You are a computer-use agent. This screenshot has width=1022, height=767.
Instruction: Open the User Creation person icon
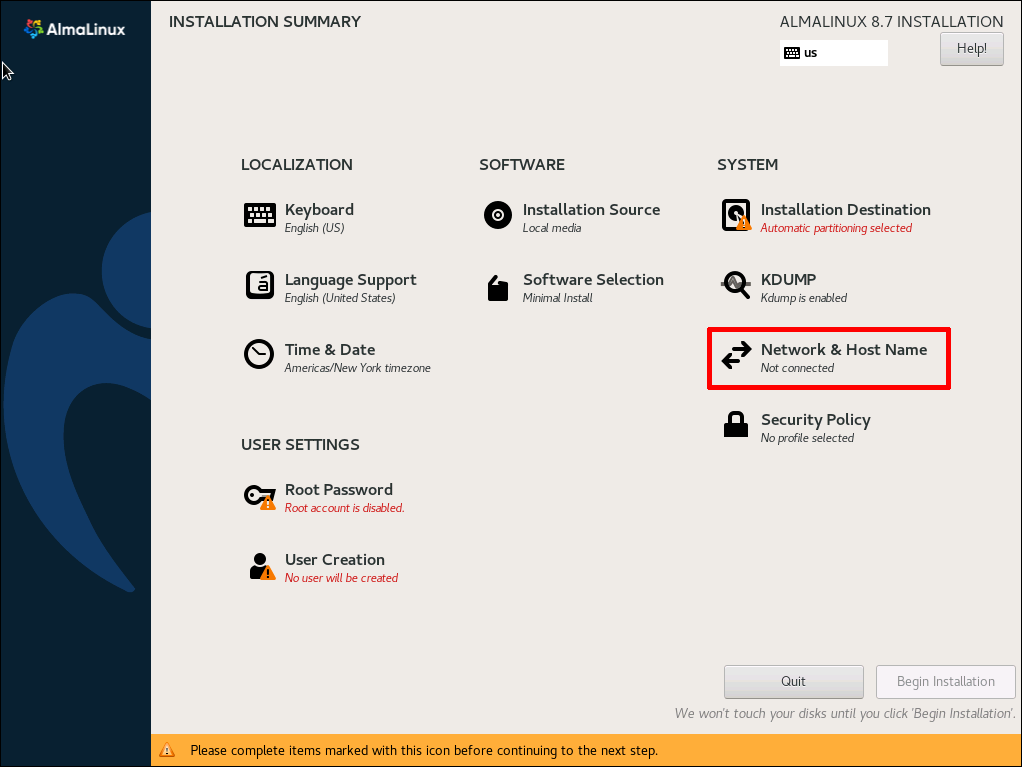point(261,566)
